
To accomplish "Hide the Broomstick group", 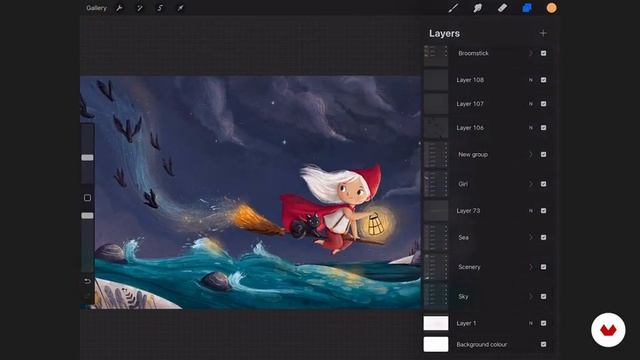I will [x=543, y=53].
